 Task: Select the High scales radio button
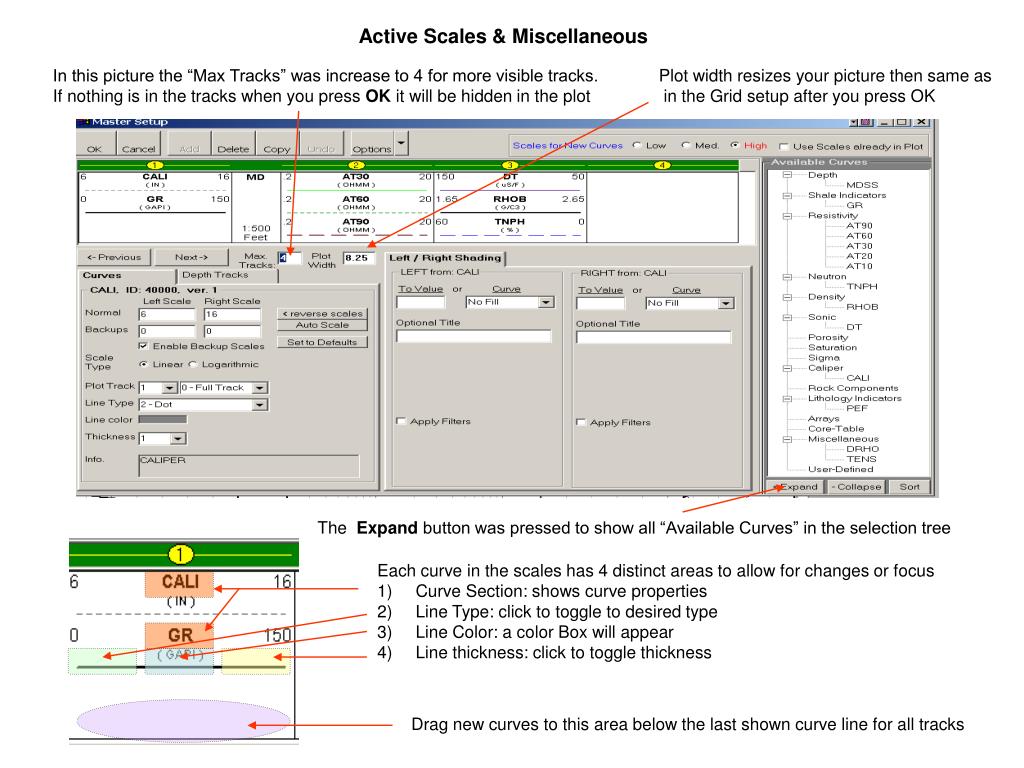(735, 146)
